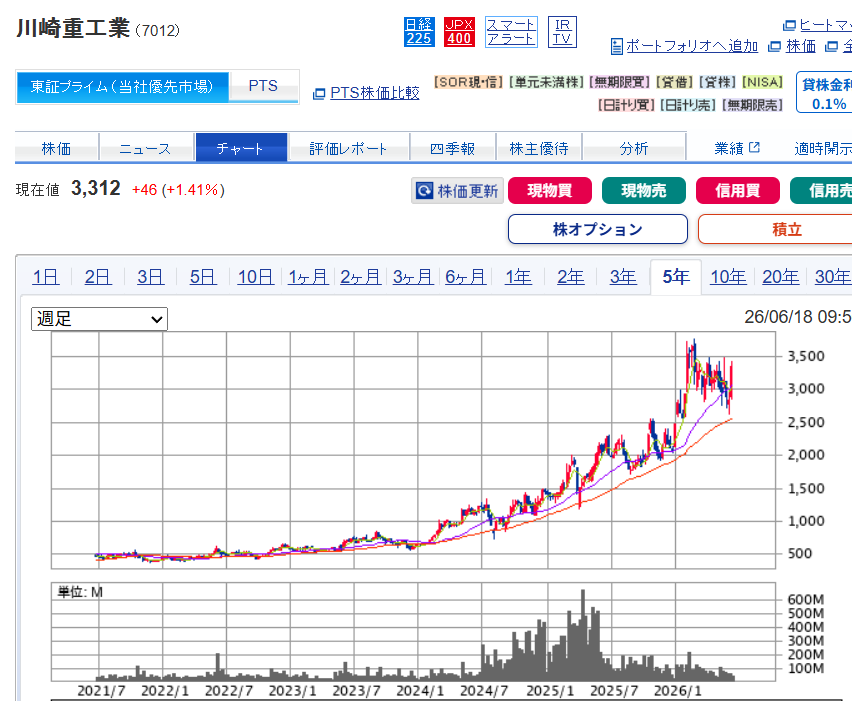Select the 6ヶ月 chart period
This screenshot has height=701, width=852.
pyautogui.click(x=466, y=277)
